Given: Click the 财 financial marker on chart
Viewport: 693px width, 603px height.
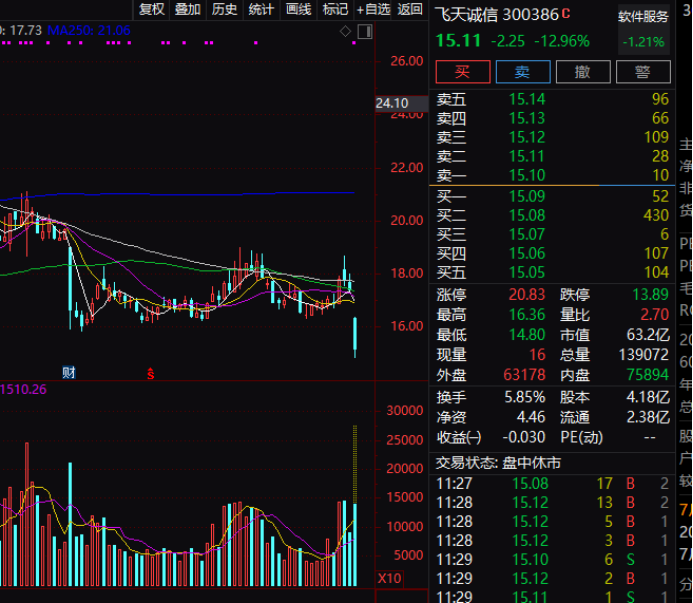Looking at the screenshot, I should (x=69, y=372).
